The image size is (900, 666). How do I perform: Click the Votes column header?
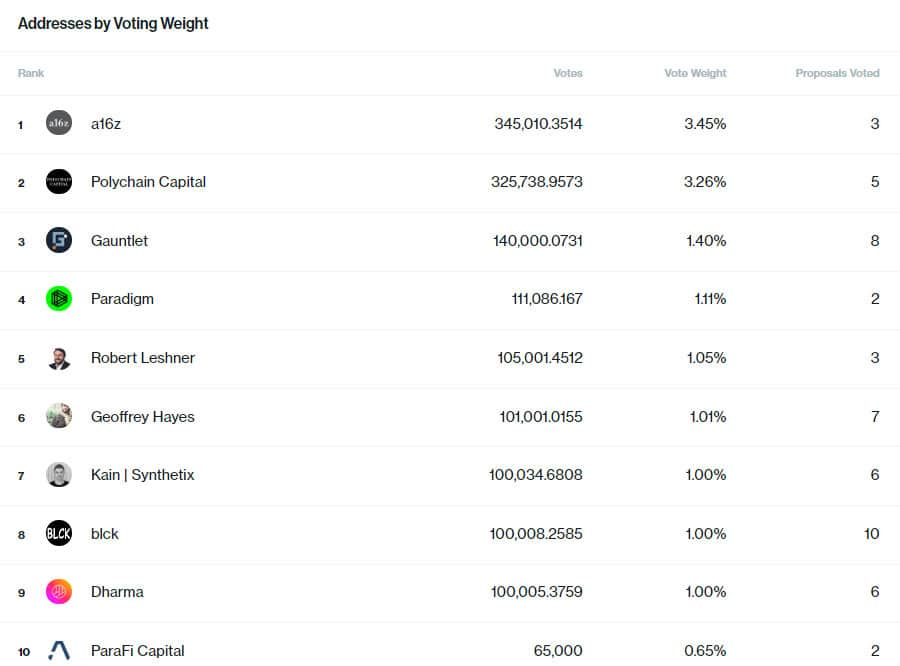pyautogui.click(x=568, y=73)
